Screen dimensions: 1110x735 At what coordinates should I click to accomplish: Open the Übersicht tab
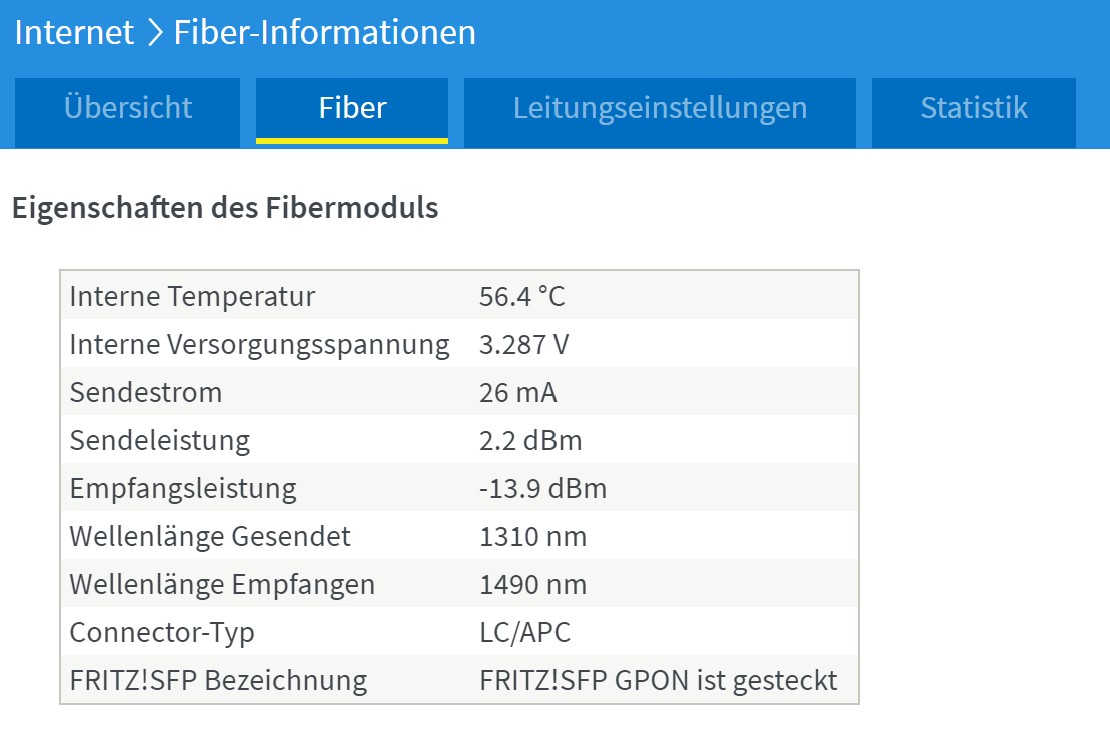127,113
